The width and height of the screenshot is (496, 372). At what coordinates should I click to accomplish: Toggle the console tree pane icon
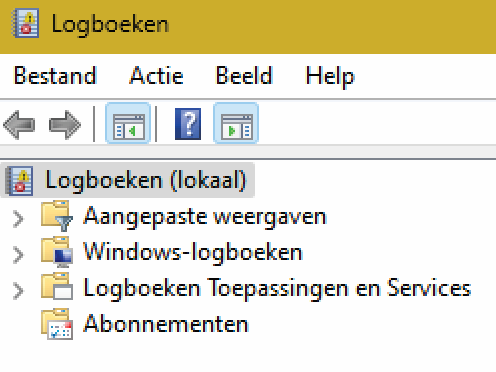point(128,124)
